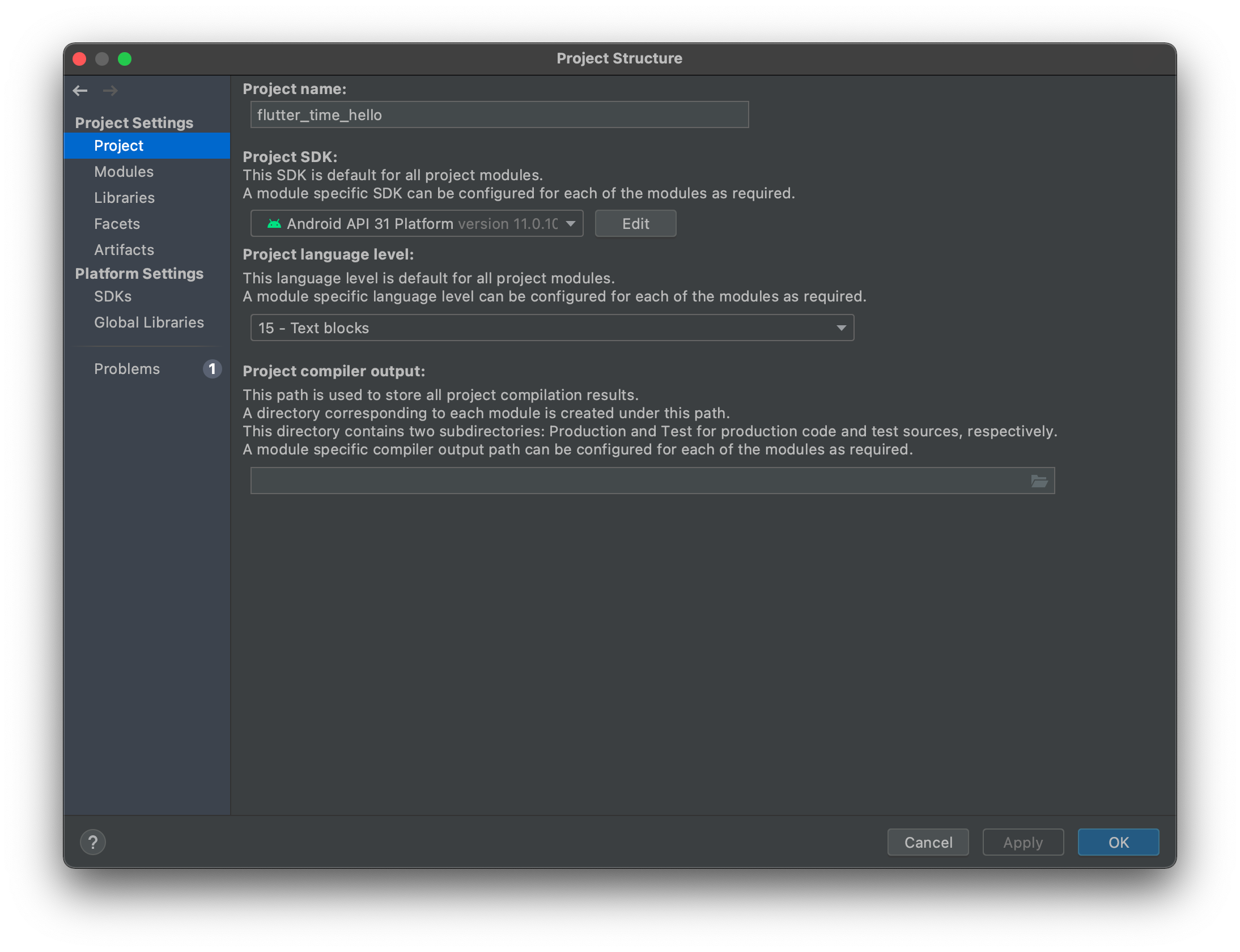Click the Cancel button
The height and width of the screenshot is (952, 1240).
click(x=928, y=842)
